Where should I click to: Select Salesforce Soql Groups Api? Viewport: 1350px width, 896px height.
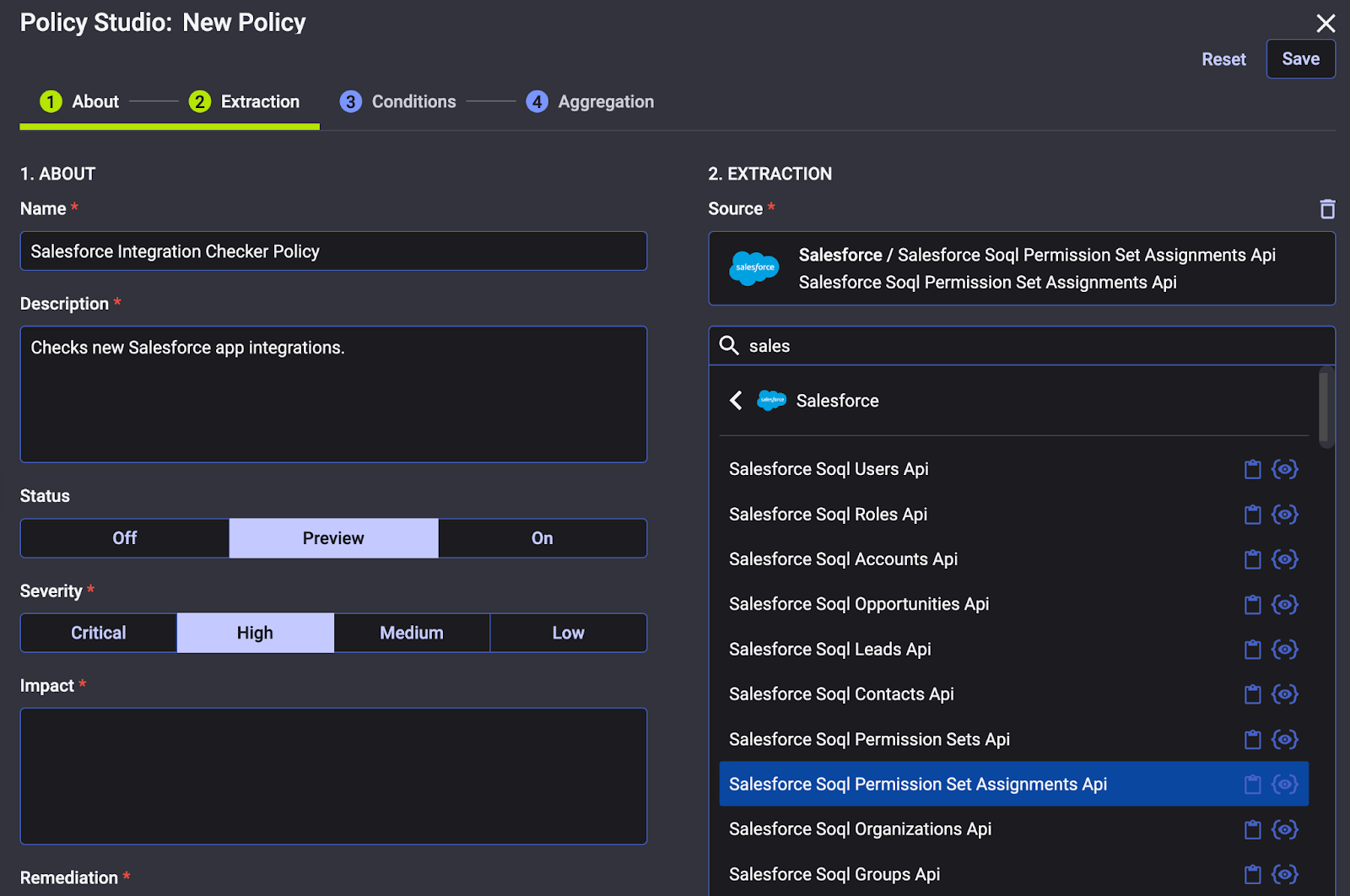(1013, 874)
